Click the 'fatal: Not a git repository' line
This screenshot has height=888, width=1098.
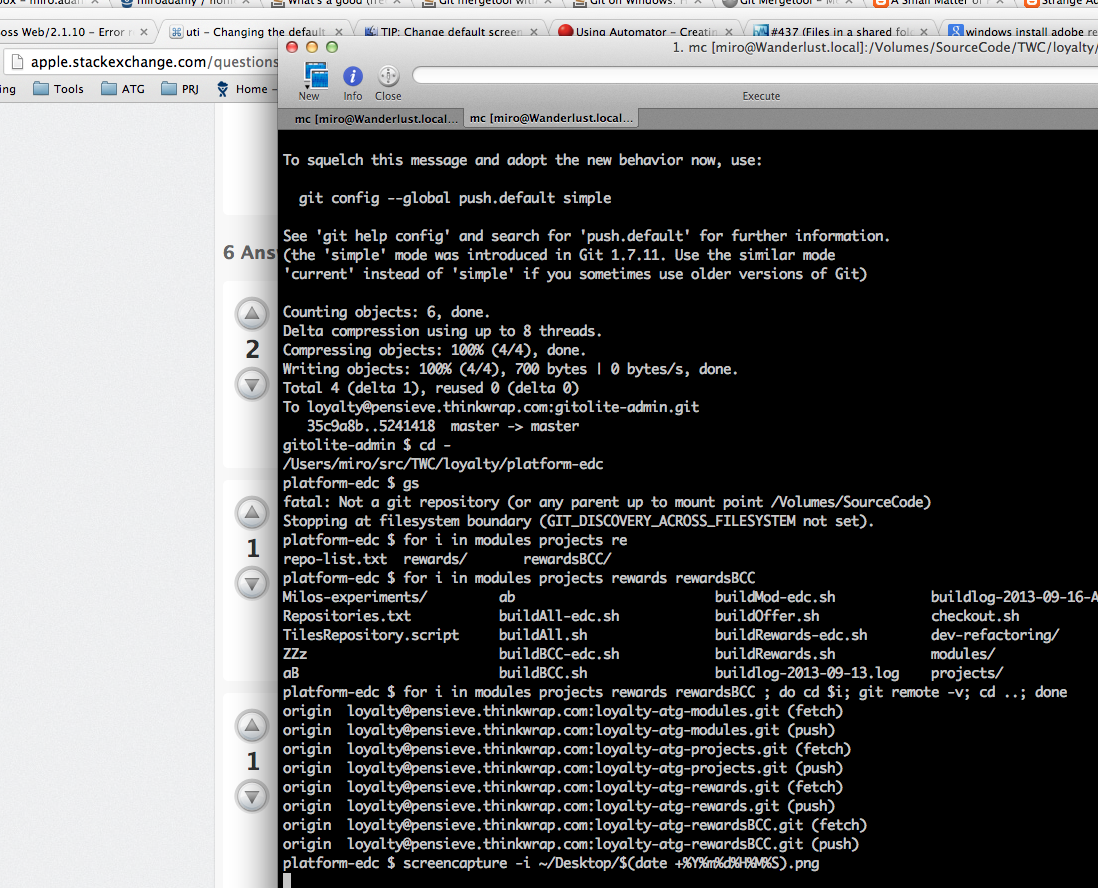[607, 502]
